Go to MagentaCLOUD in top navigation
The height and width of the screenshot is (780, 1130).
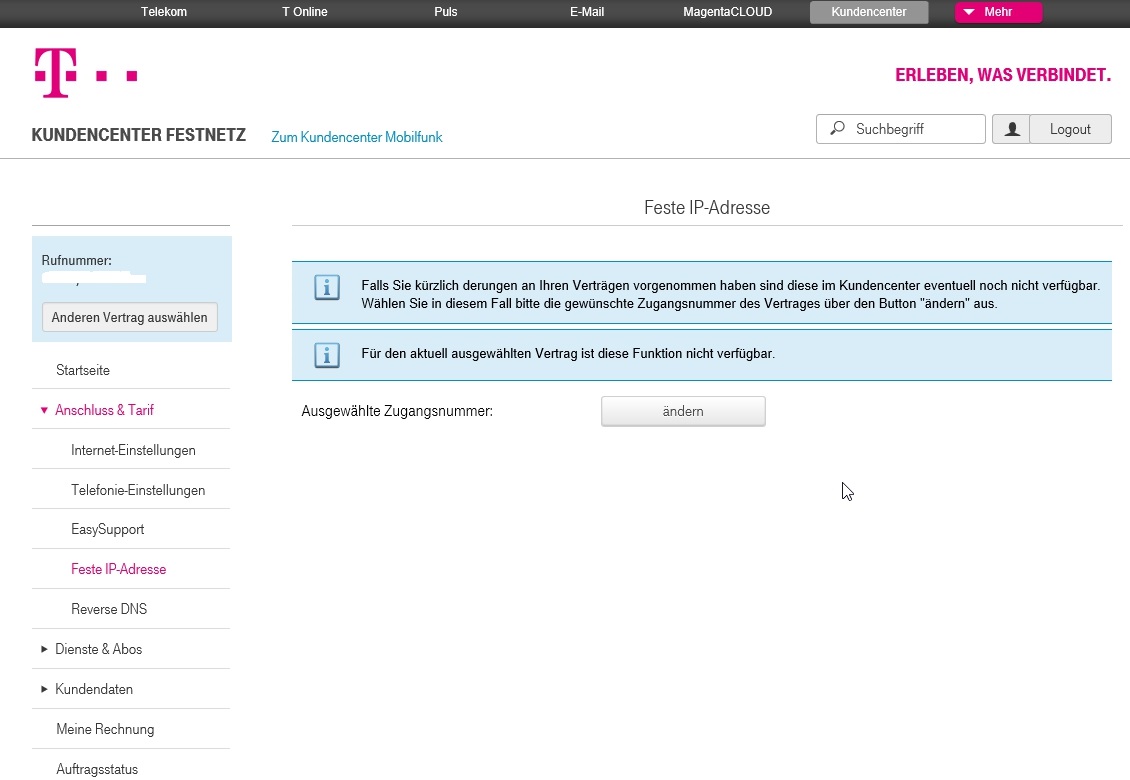(x=727, y=12)
